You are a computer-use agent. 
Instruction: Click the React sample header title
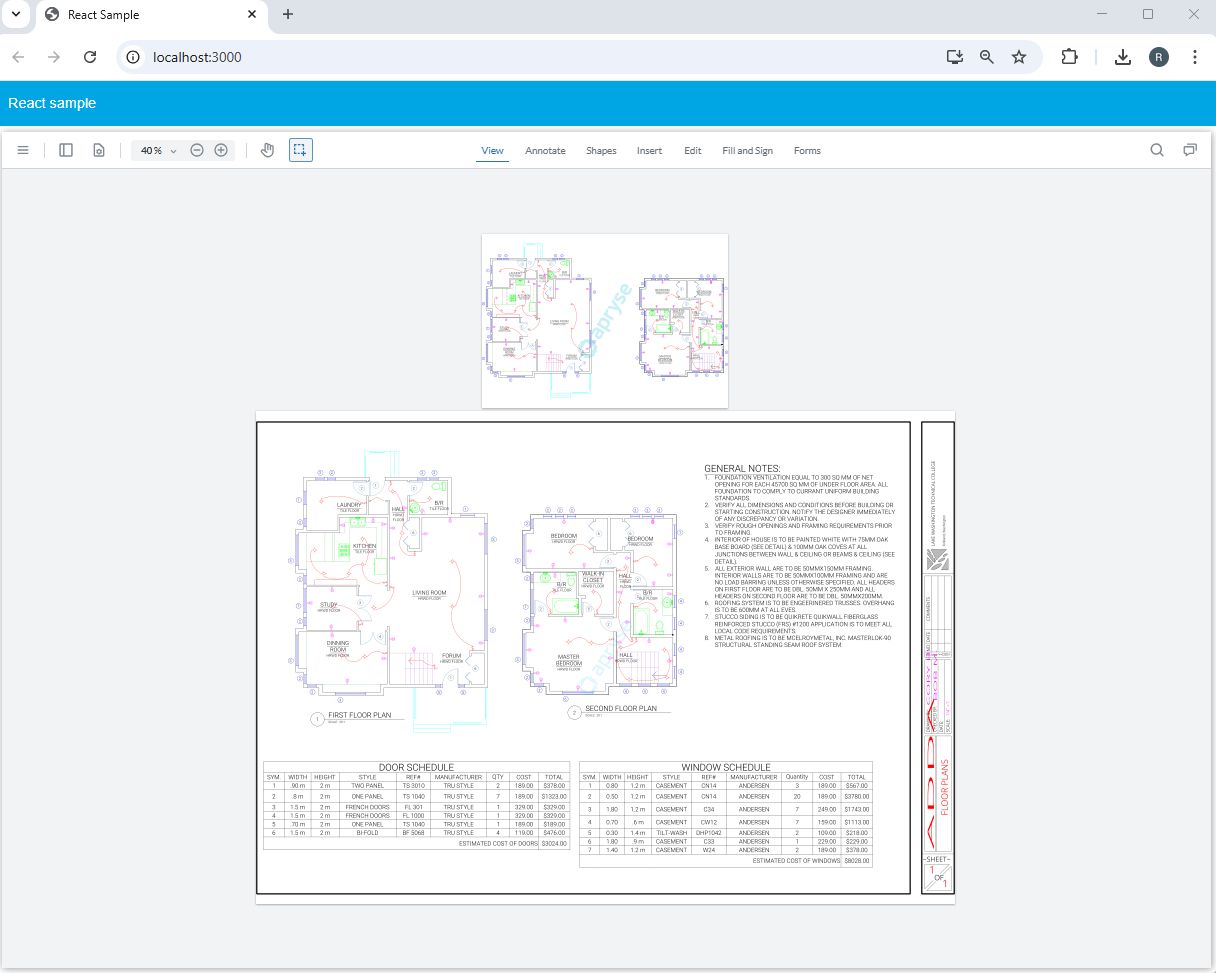pos(52,103)
